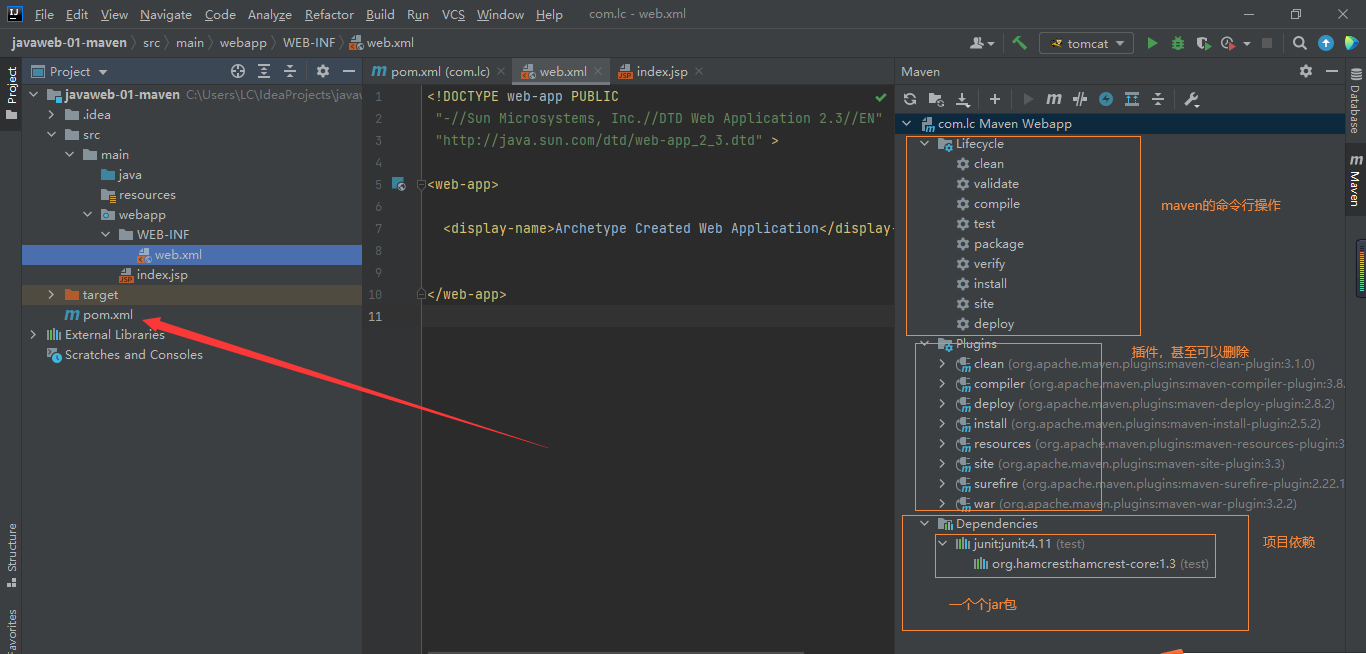Select pom.xml in project tree
This screenshot has height=654, width=1366.
108,315
